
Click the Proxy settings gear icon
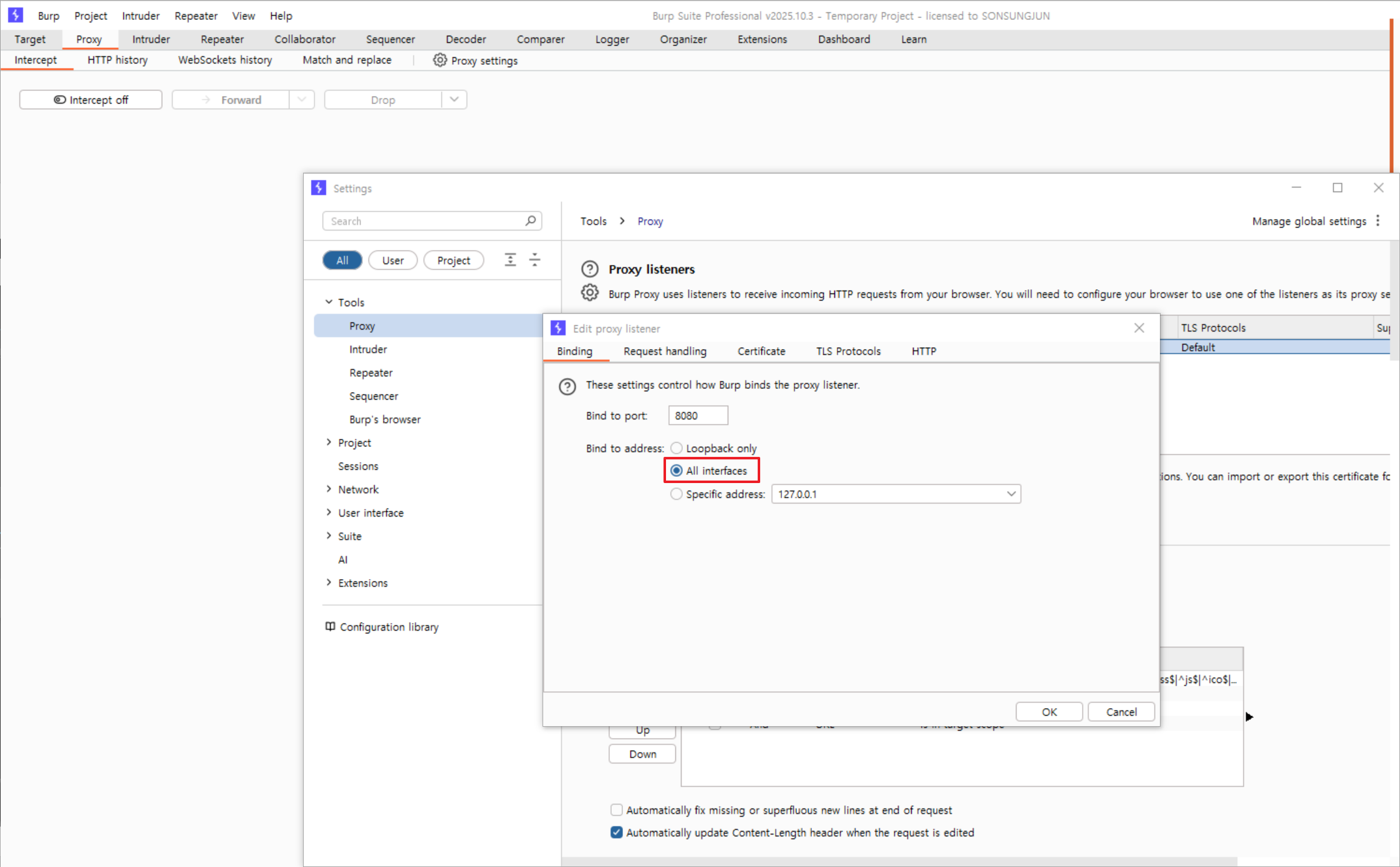tap(440, 60)
